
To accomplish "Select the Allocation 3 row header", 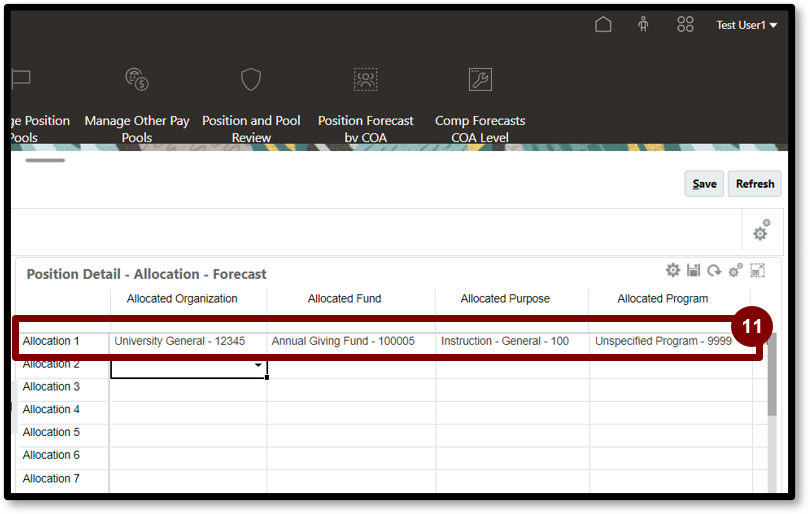I will point(51,386).
